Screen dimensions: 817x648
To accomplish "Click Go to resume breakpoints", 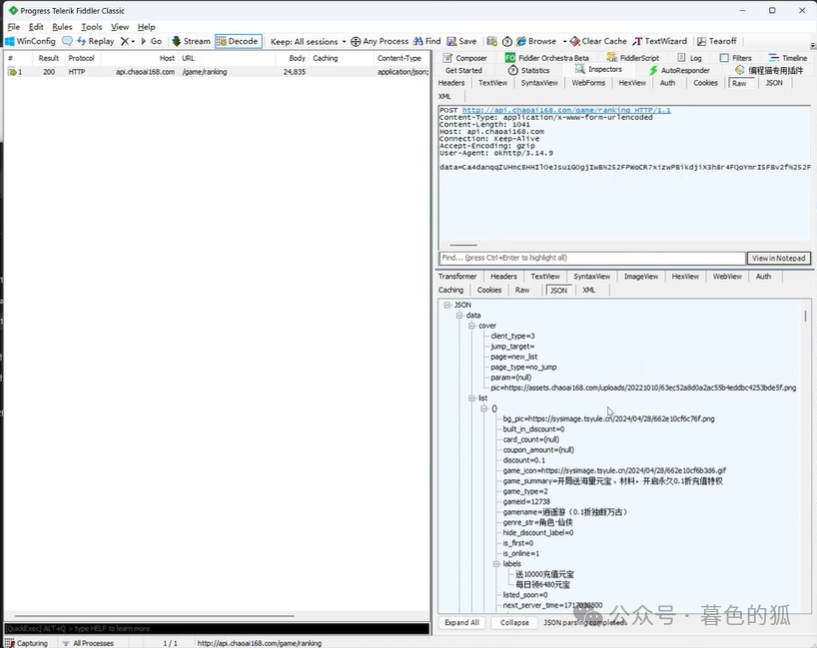I will (151, 41).
